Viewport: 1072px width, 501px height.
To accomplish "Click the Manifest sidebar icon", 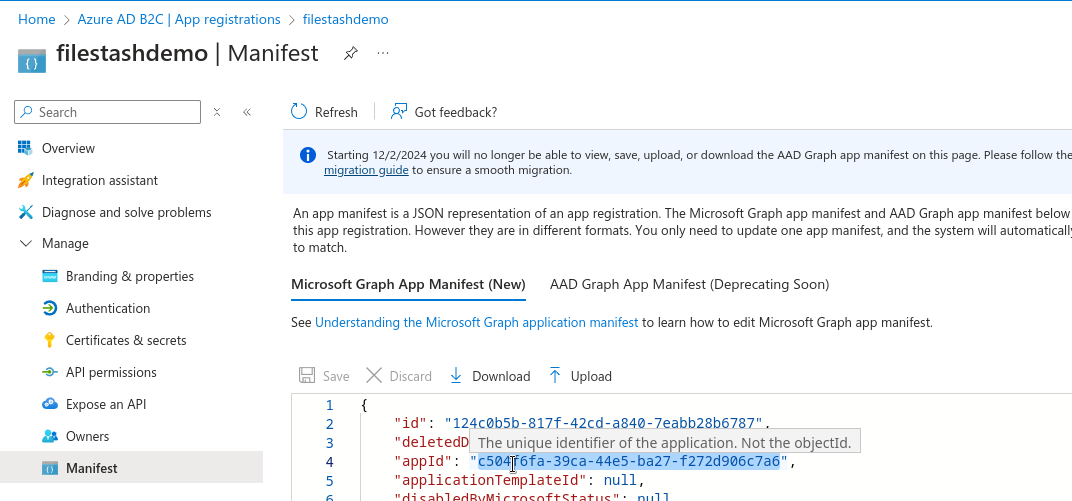I will [x=50, y=468].
